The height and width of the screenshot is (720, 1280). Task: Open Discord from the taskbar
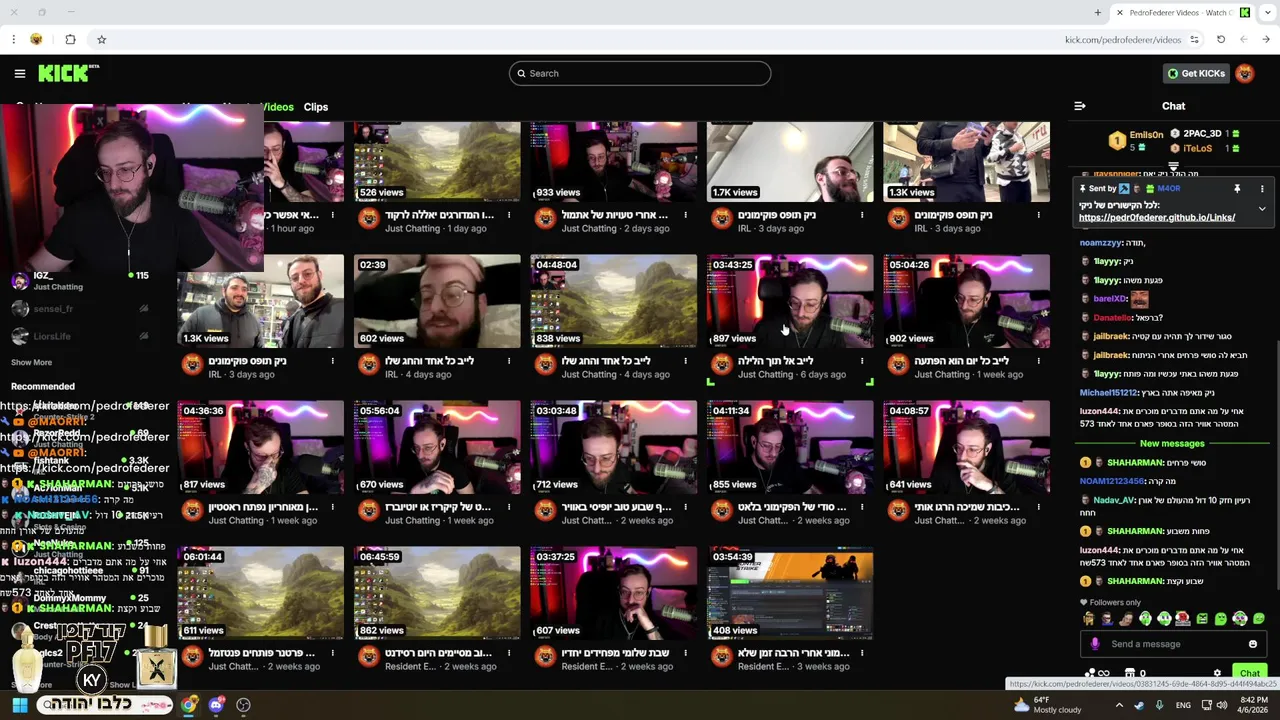click(x=216, y=705)
